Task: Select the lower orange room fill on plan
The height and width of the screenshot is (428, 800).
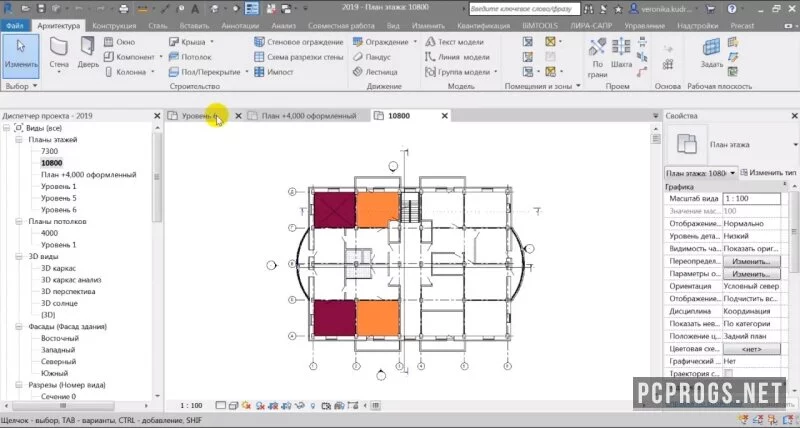Action: coord(378,318)
